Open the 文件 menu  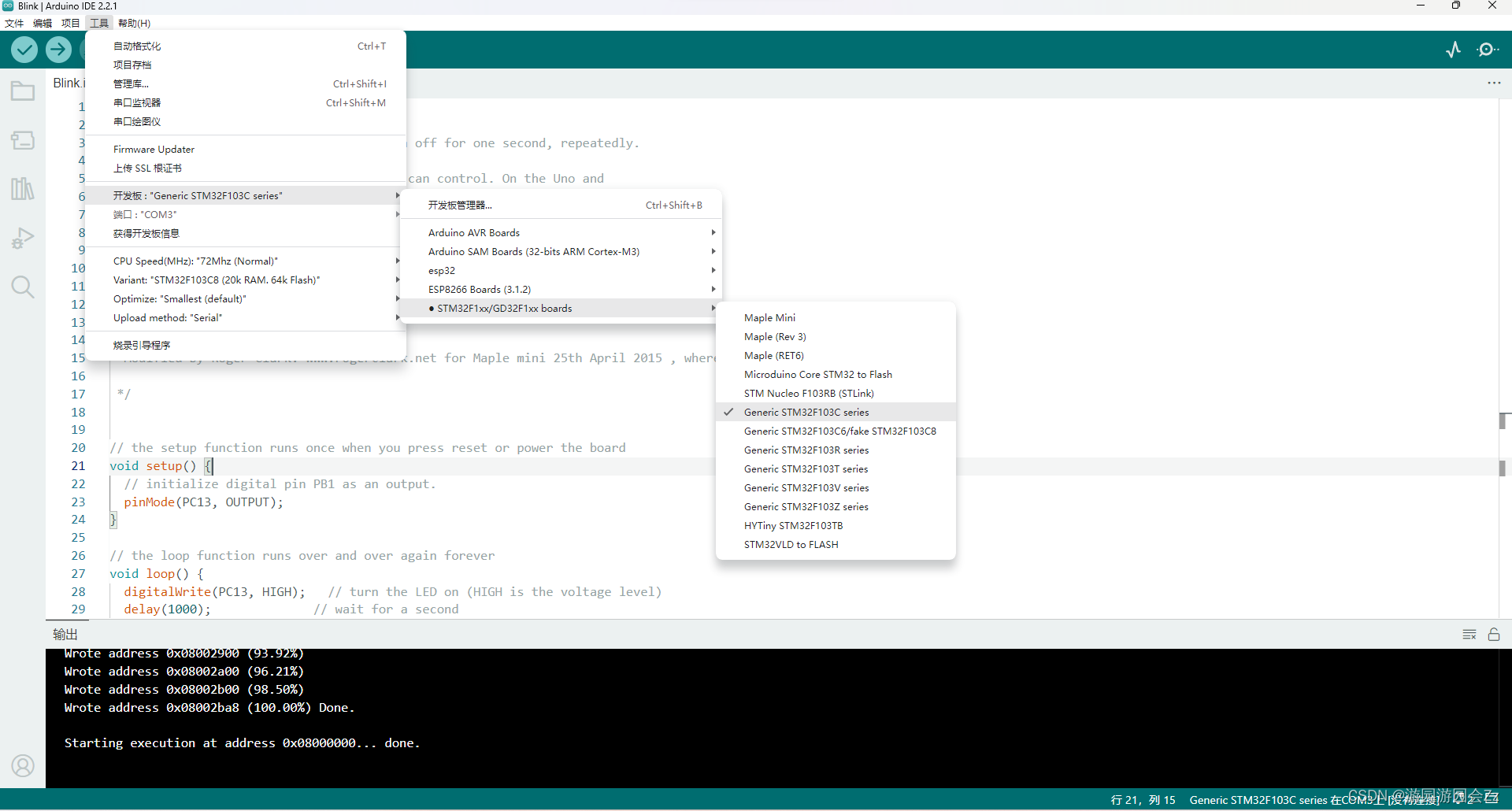pos(14,23)
